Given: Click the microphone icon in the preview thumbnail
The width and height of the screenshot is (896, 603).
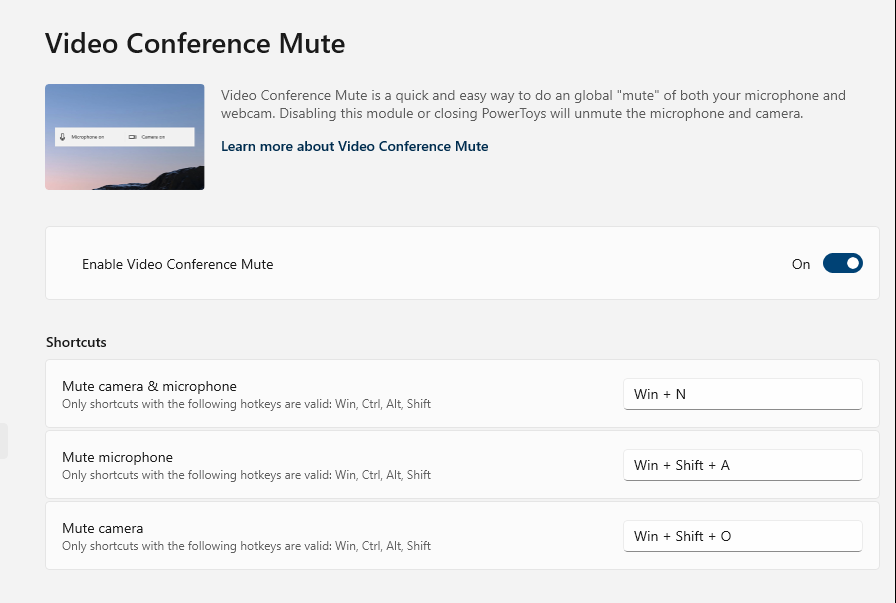Looking at the screenshot, I should tap(63, 136).
